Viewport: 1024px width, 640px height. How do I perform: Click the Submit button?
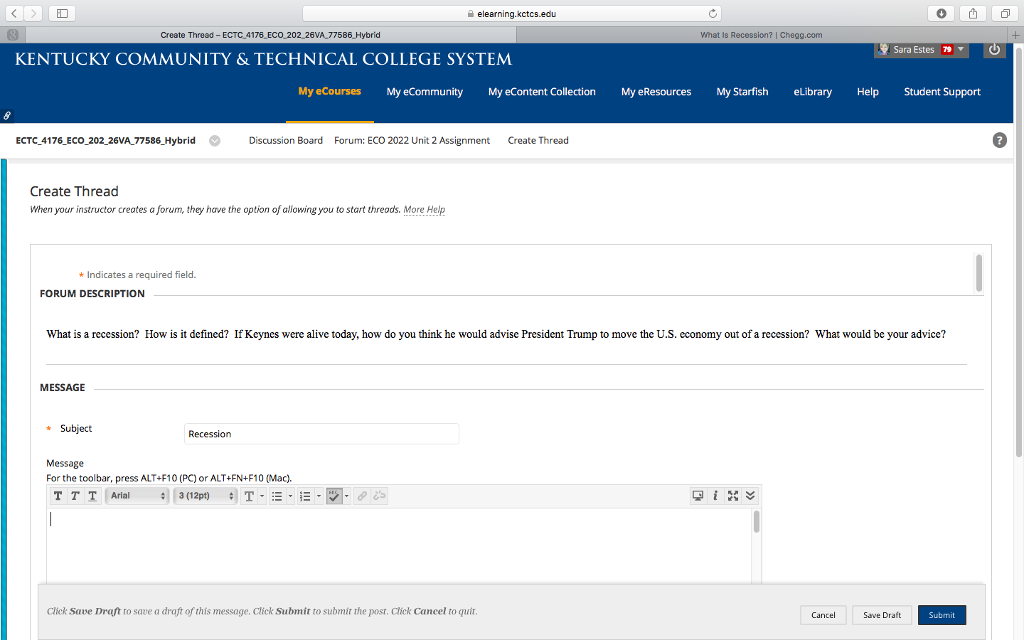(x=941, y=614)
